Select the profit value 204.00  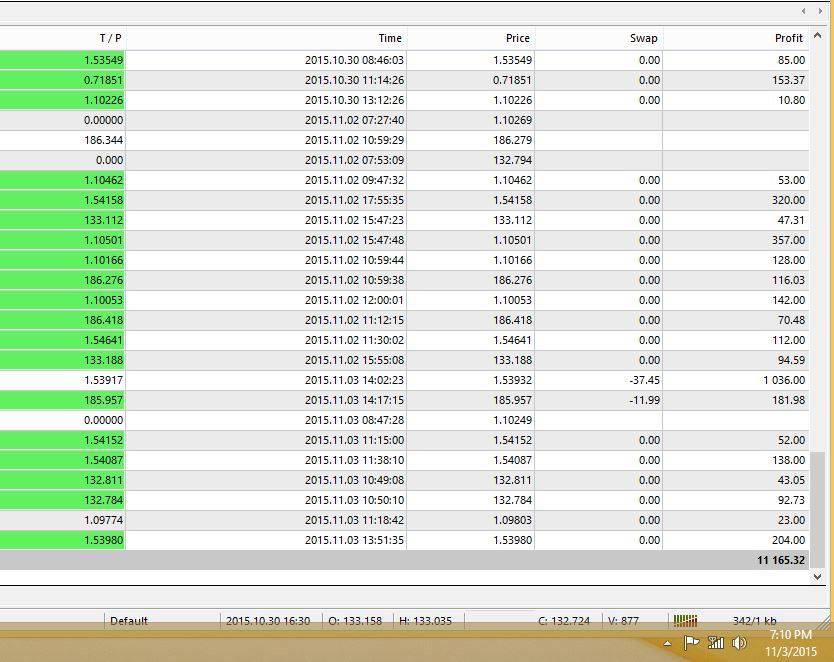pyautogui.click(x=789, y=540)
